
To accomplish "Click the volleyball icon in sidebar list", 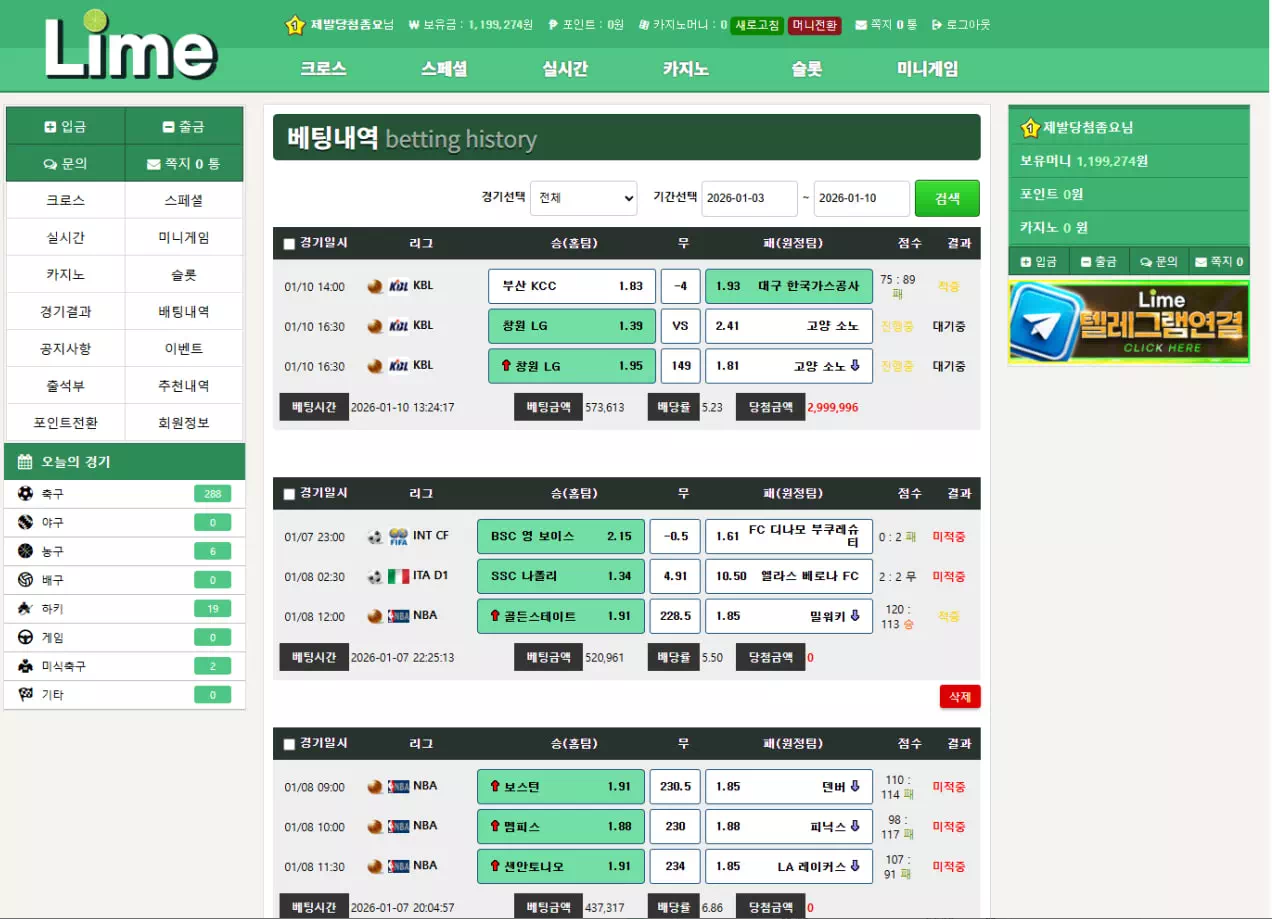I will point(25,580).
